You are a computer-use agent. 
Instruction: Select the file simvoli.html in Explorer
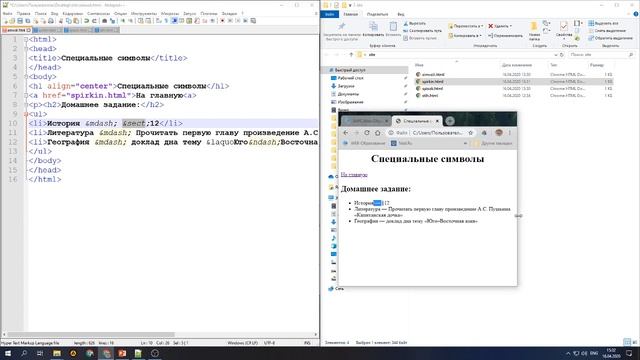click(x=433, y=75)
